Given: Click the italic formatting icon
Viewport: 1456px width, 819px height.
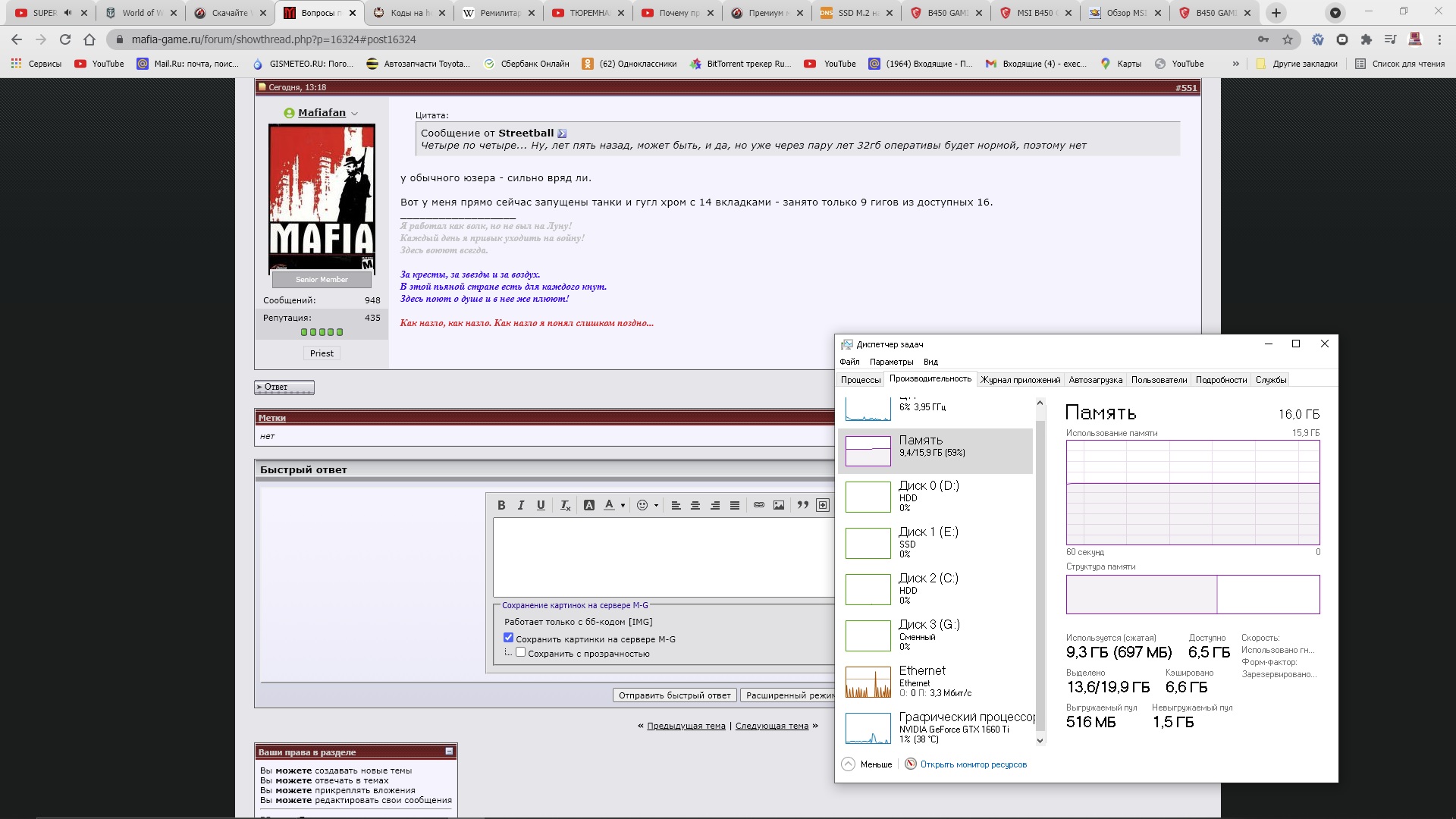Looking at the screenshot, I should (521, 505).
